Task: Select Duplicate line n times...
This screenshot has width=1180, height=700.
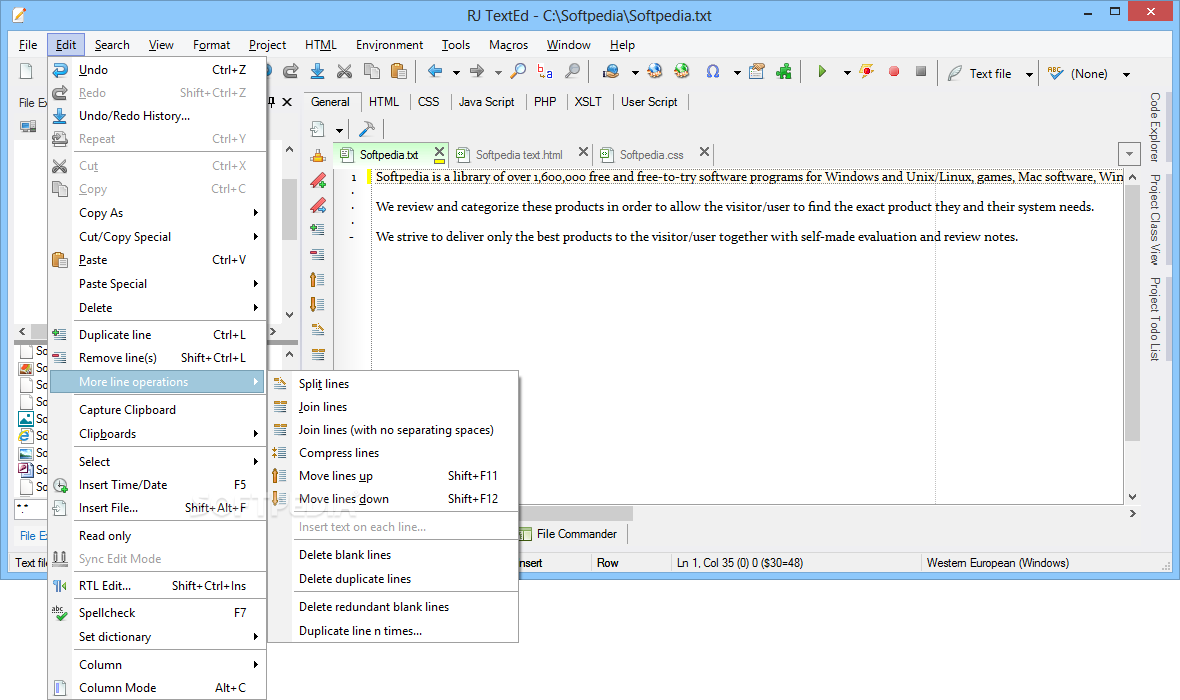Action: 394,631
